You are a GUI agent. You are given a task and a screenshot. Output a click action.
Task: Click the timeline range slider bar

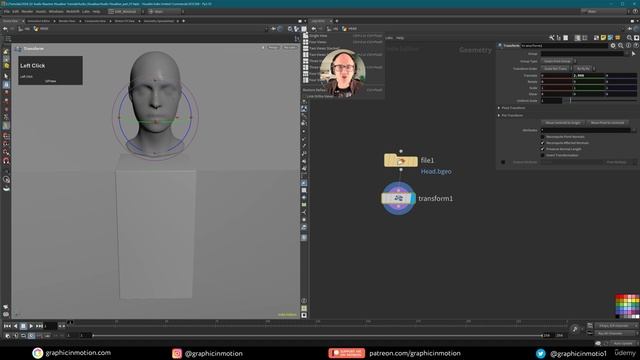click(x=317, y=336)
